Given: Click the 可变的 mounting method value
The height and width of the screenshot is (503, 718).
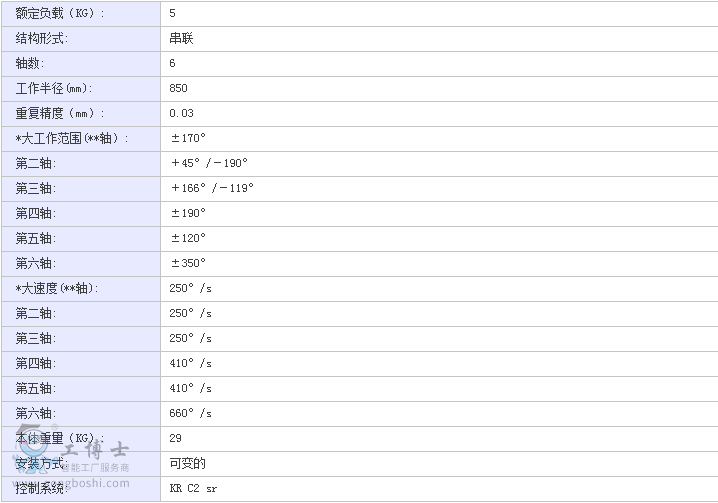Looking at the screenshot, I should coord(188,464).
